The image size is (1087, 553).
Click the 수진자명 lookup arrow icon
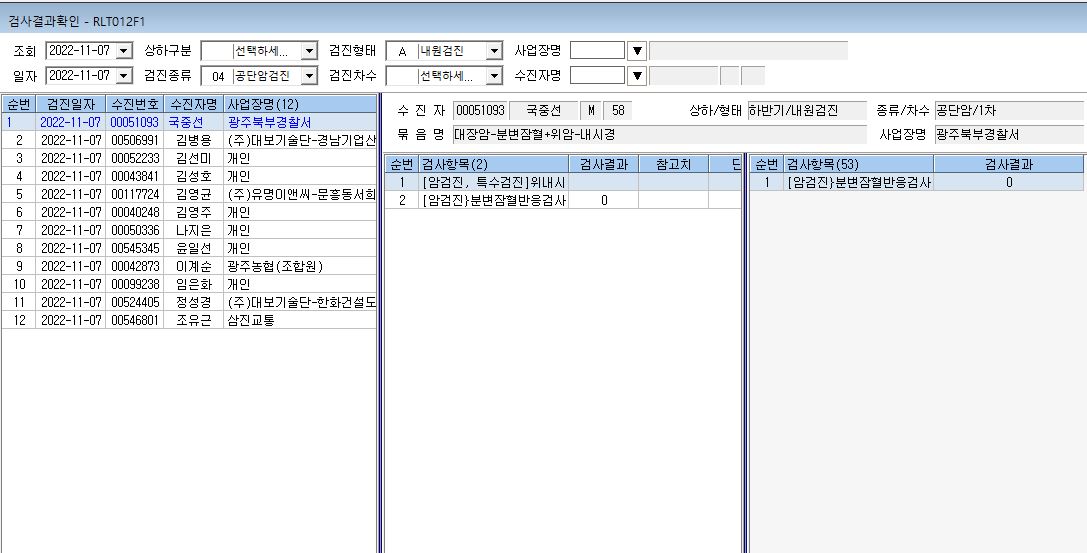coord(637,76)
